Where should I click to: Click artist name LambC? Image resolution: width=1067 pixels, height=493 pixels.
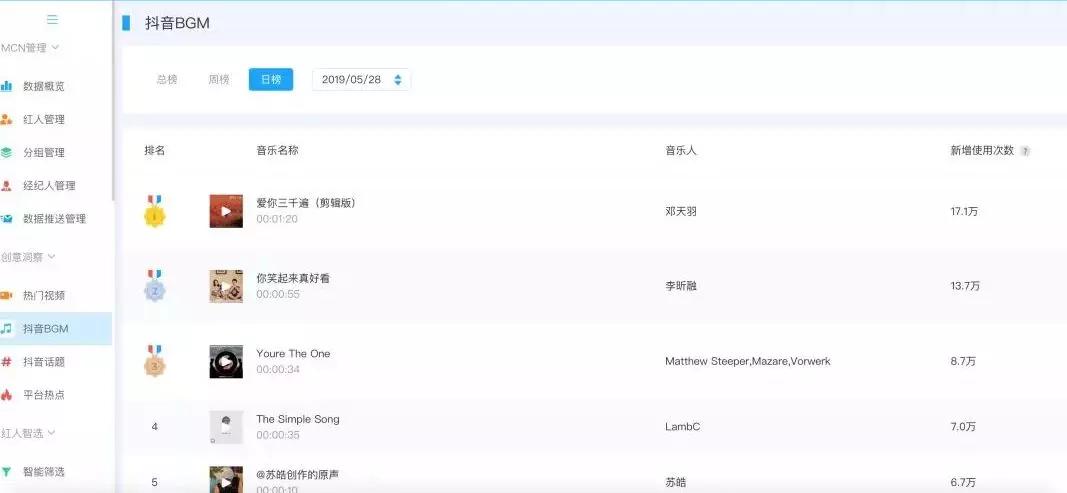click(x=683, y=427)
